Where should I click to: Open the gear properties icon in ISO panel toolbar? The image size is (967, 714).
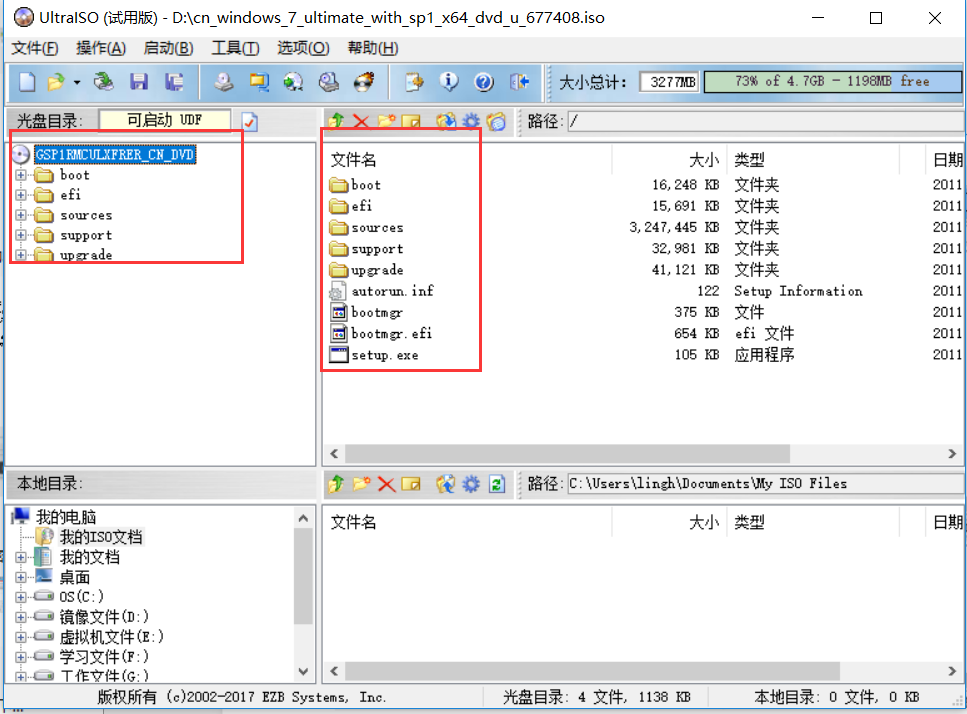click(x=471, y=121)
